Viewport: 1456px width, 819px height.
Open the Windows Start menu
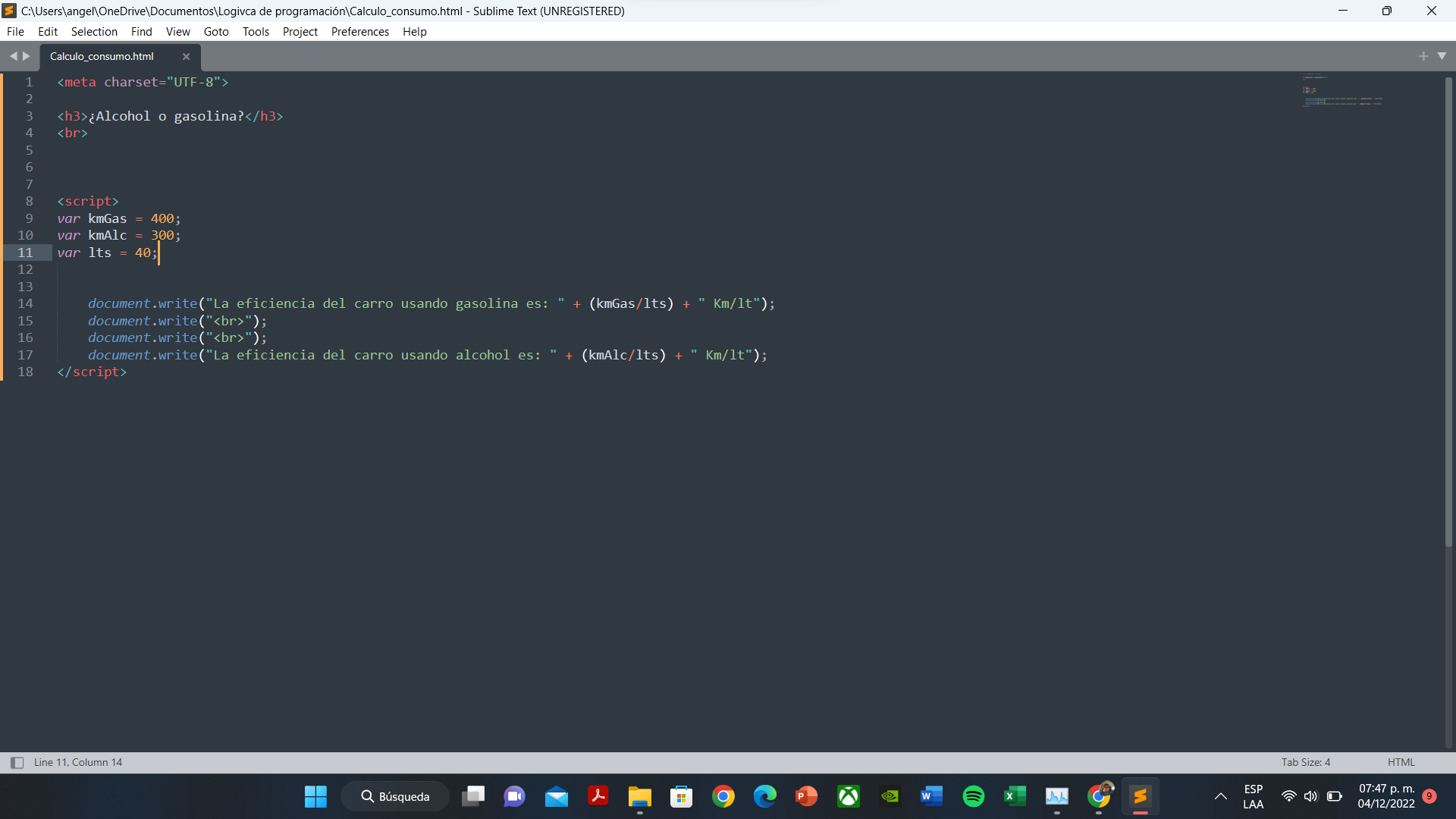[x=315, y=796]
